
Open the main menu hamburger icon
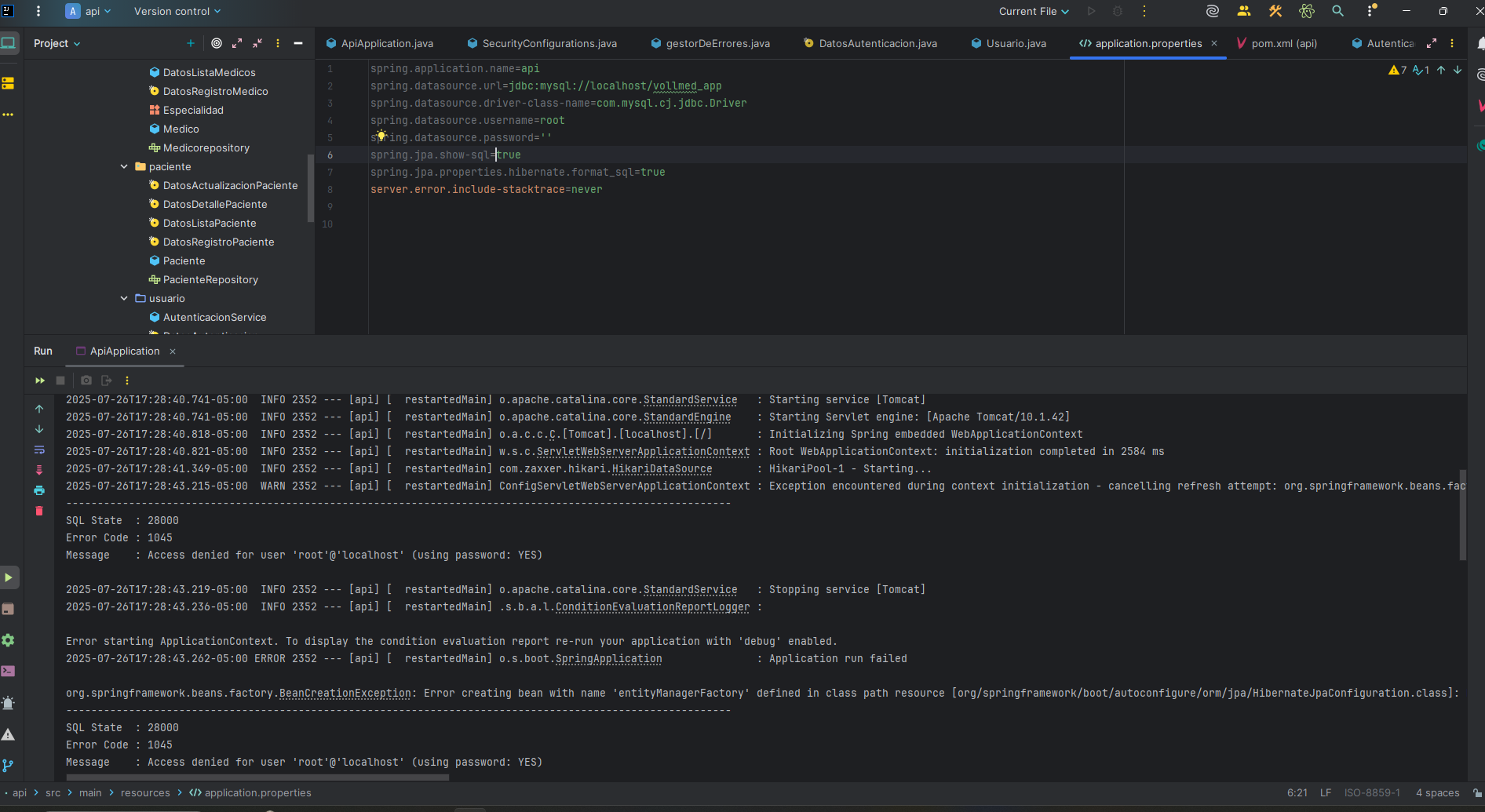point(38,11)
